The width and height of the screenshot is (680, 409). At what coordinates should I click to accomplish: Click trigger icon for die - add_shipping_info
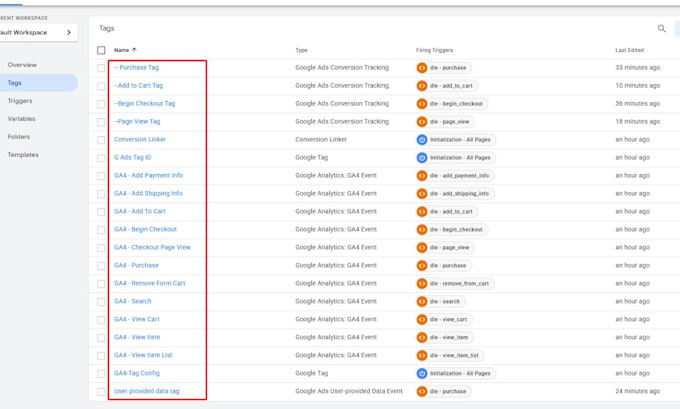point(422,193)
